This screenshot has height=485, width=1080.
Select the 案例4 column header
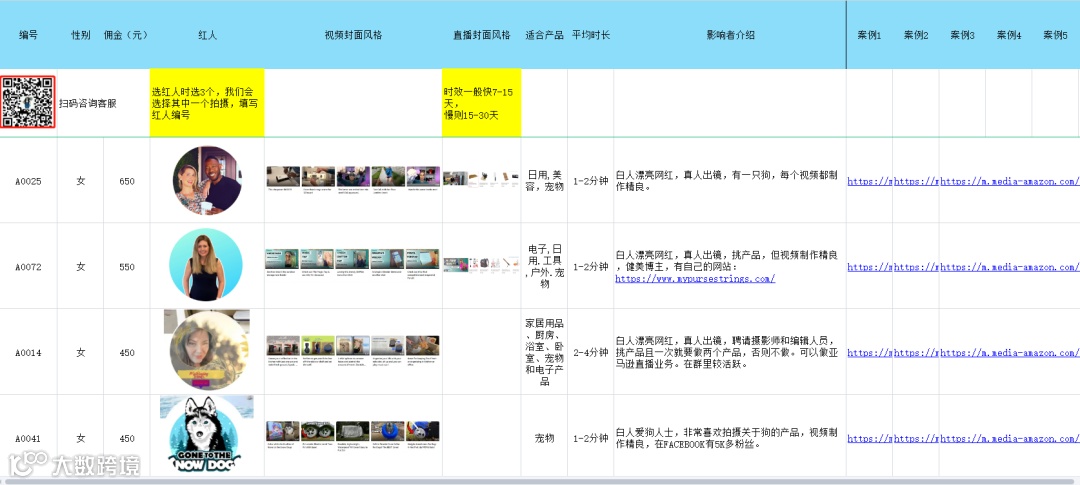point(1008,35)
